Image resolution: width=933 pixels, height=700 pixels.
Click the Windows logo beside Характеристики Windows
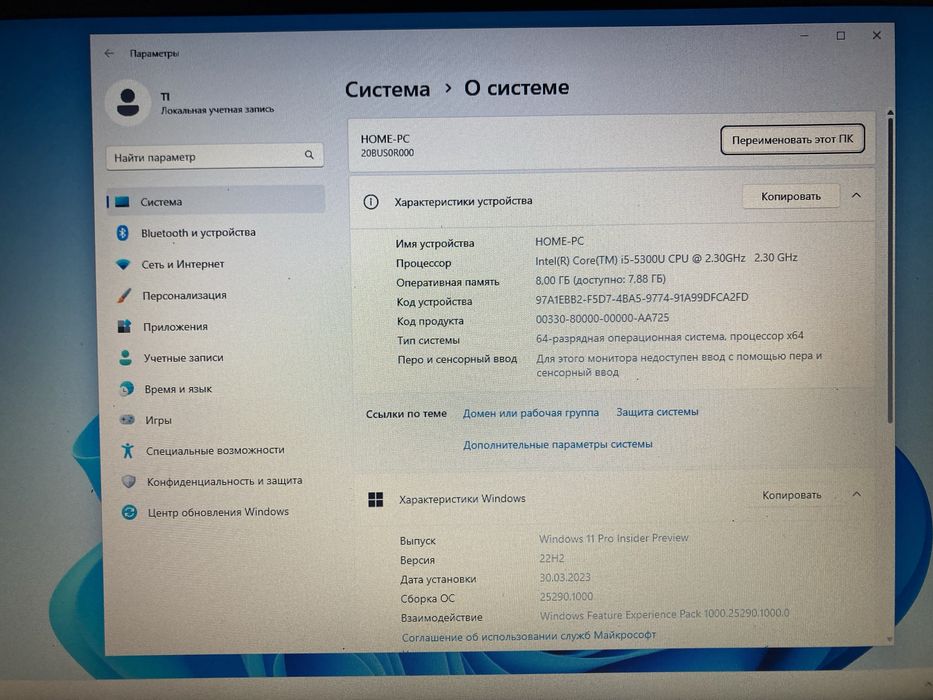pos(375,499)
